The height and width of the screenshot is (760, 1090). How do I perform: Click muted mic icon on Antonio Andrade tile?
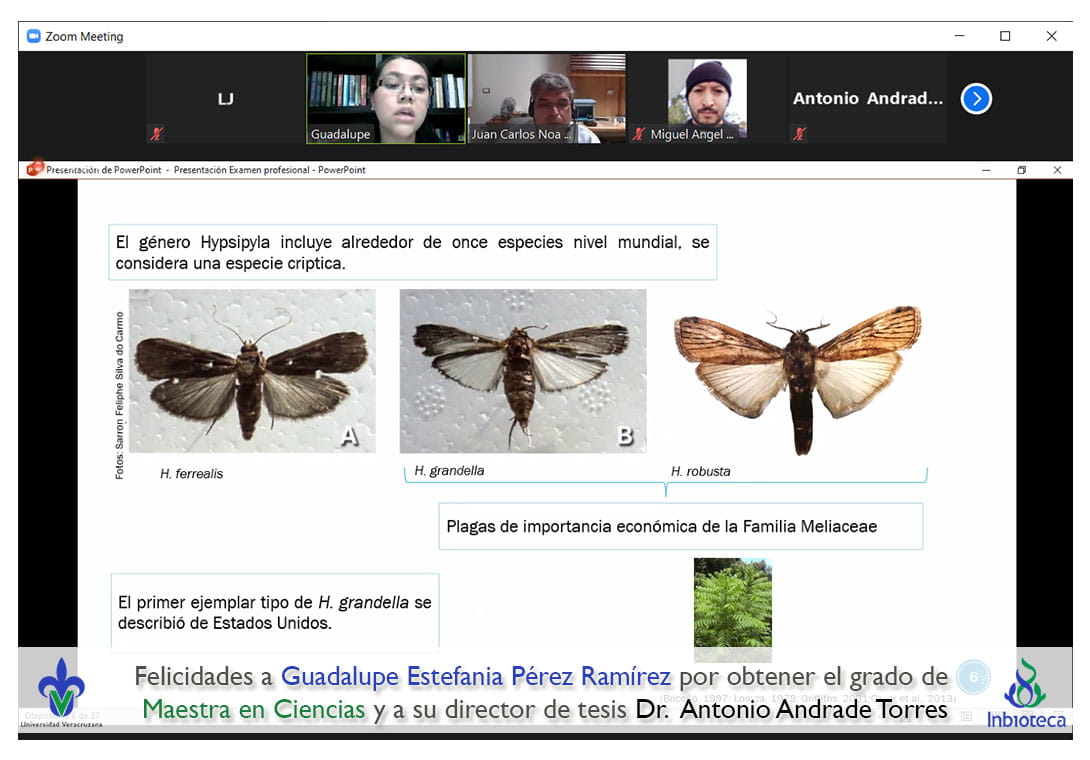[798, 133]
